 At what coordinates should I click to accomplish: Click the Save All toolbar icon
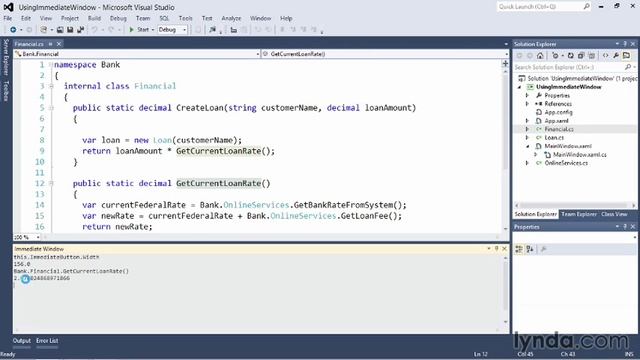80,30
